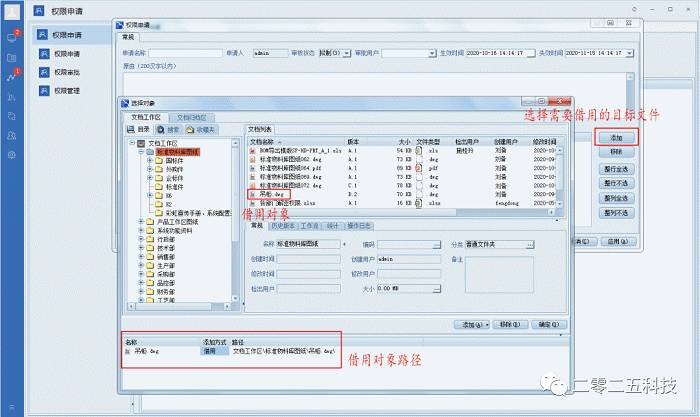Select the 吊柜.dwg file row

(x=270, y=193)
